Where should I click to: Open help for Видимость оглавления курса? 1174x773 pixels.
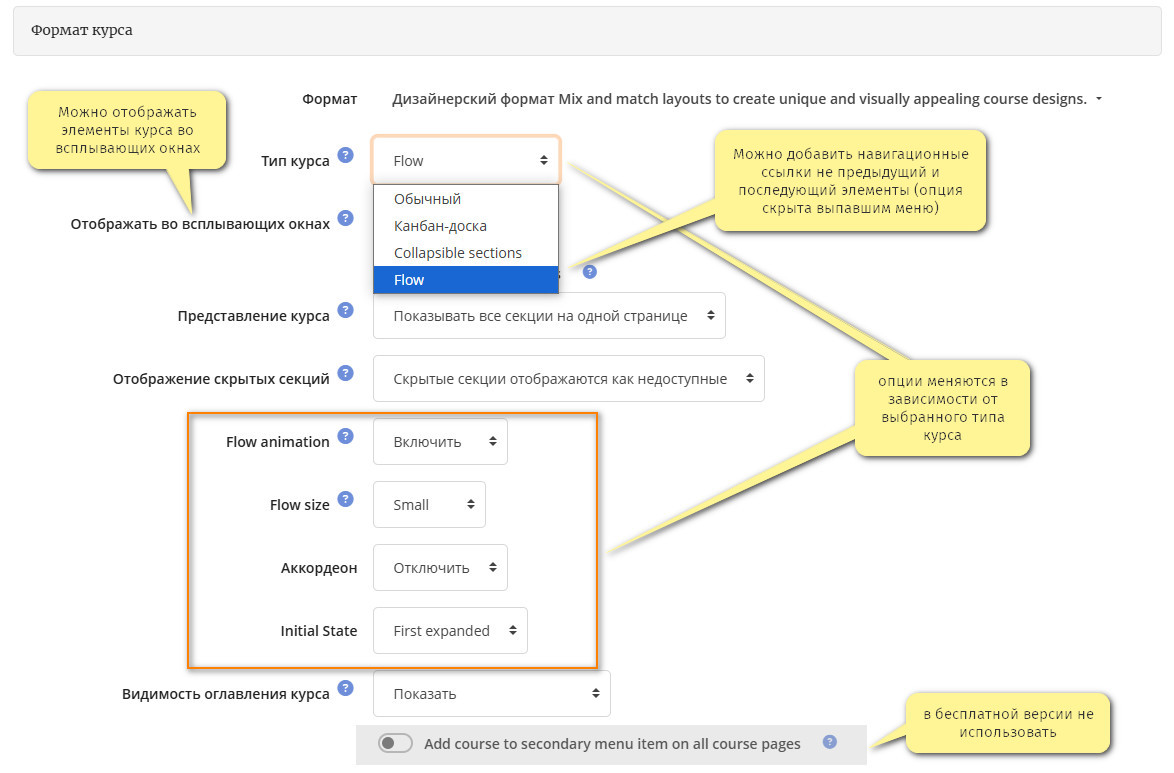[345, 688]
